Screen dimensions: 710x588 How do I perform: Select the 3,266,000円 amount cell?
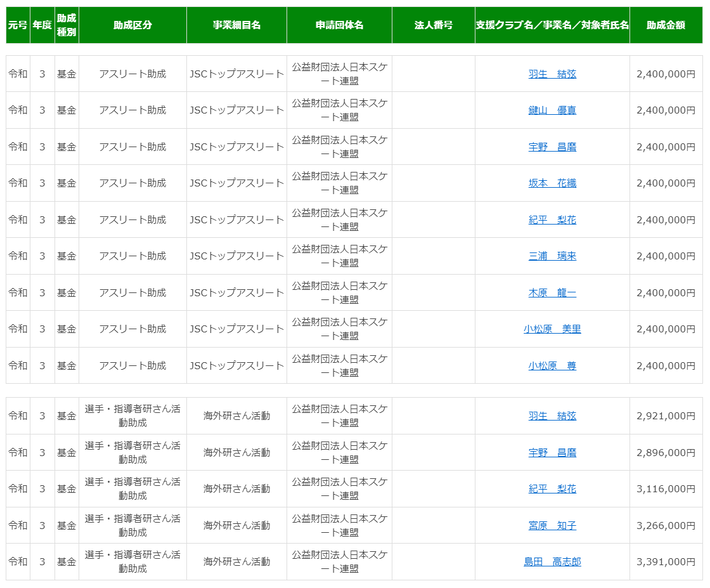[666, 525]
